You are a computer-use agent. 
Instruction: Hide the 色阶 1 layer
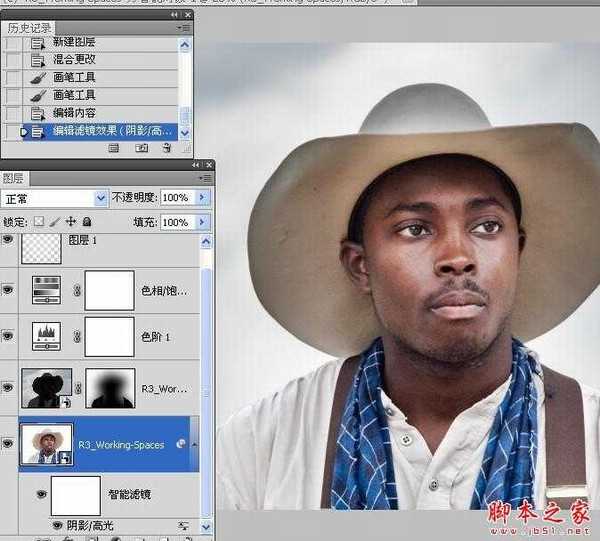point(9,338)
